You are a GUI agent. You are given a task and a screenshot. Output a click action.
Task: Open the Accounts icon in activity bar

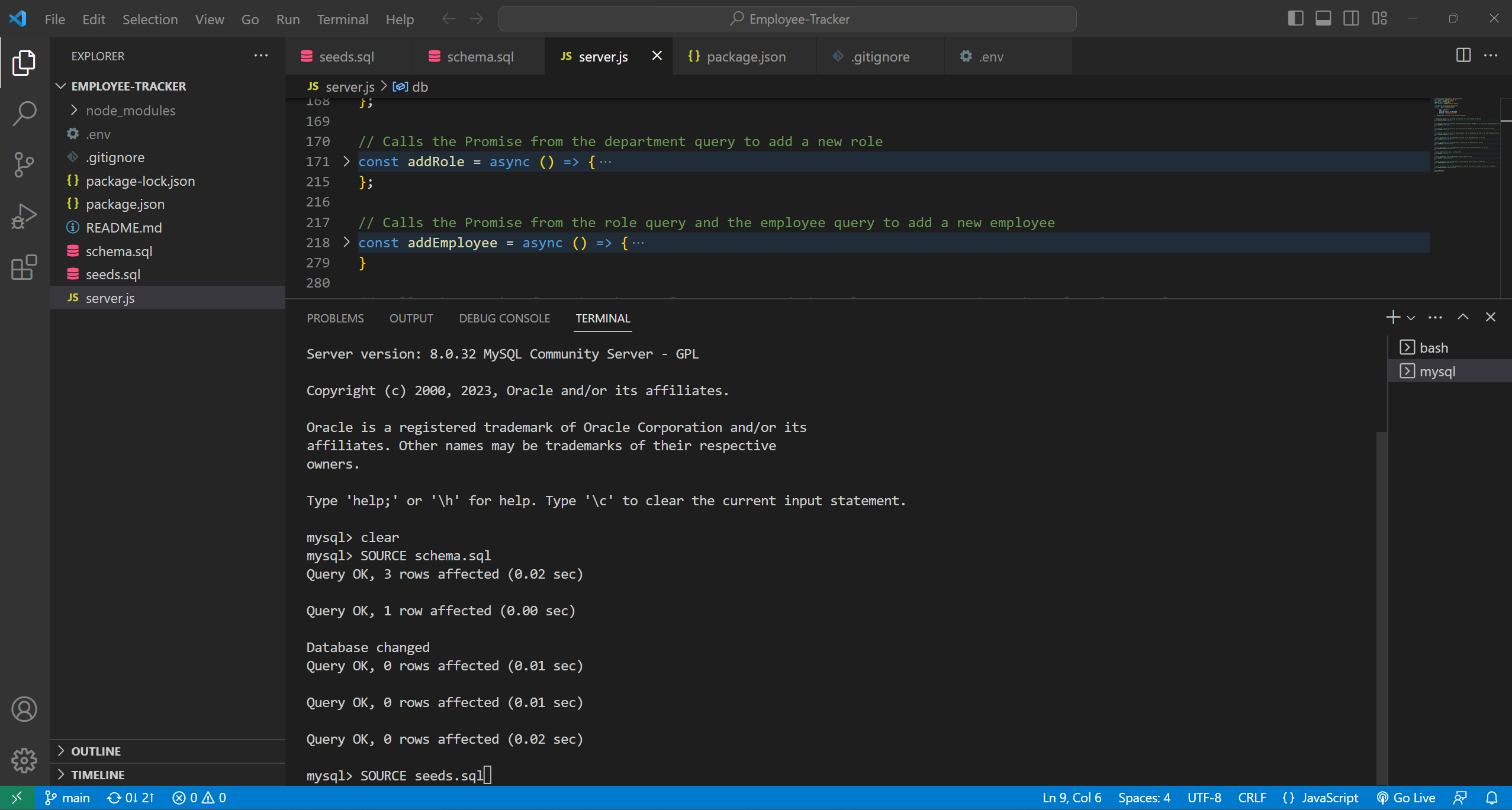point(24,709)
